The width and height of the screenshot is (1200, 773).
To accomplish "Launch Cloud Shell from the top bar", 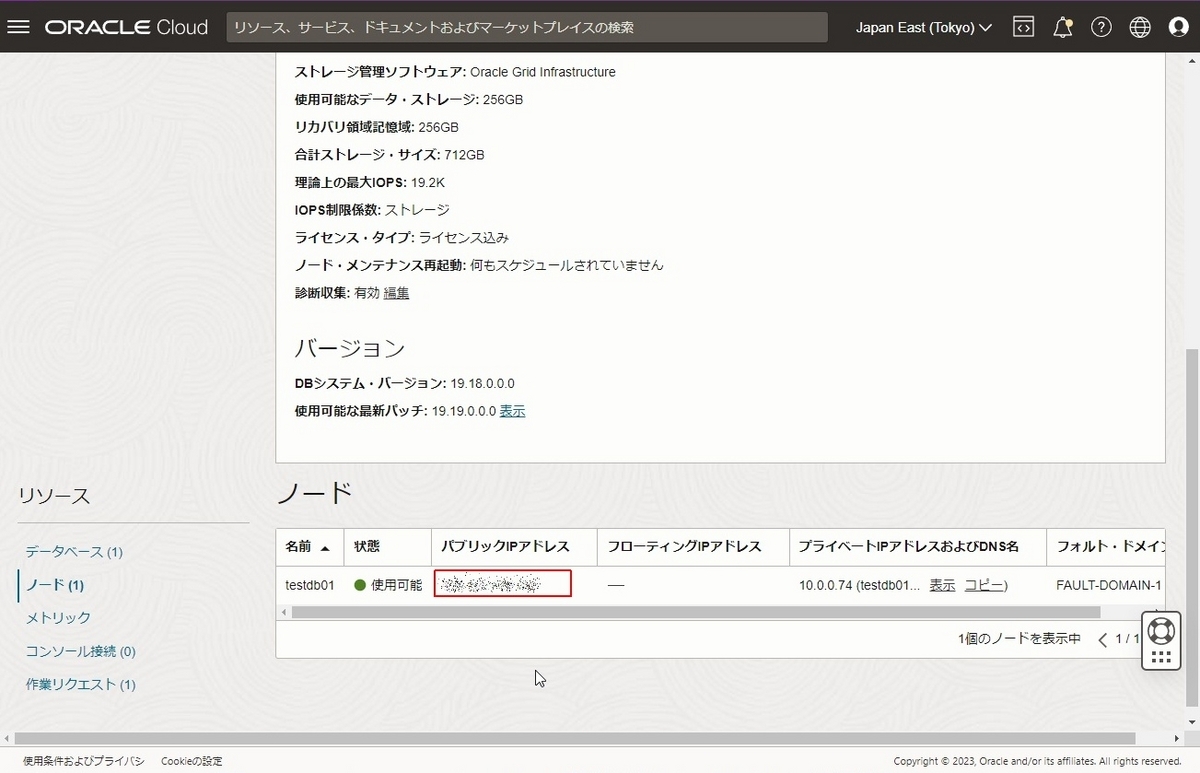I will point(1023,27).
